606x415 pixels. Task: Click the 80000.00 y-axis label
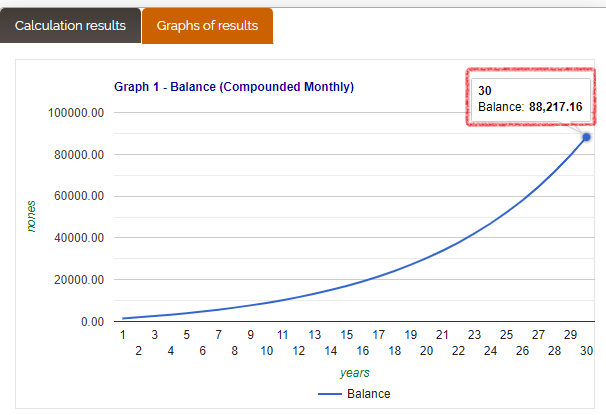(x=79, y=155)
